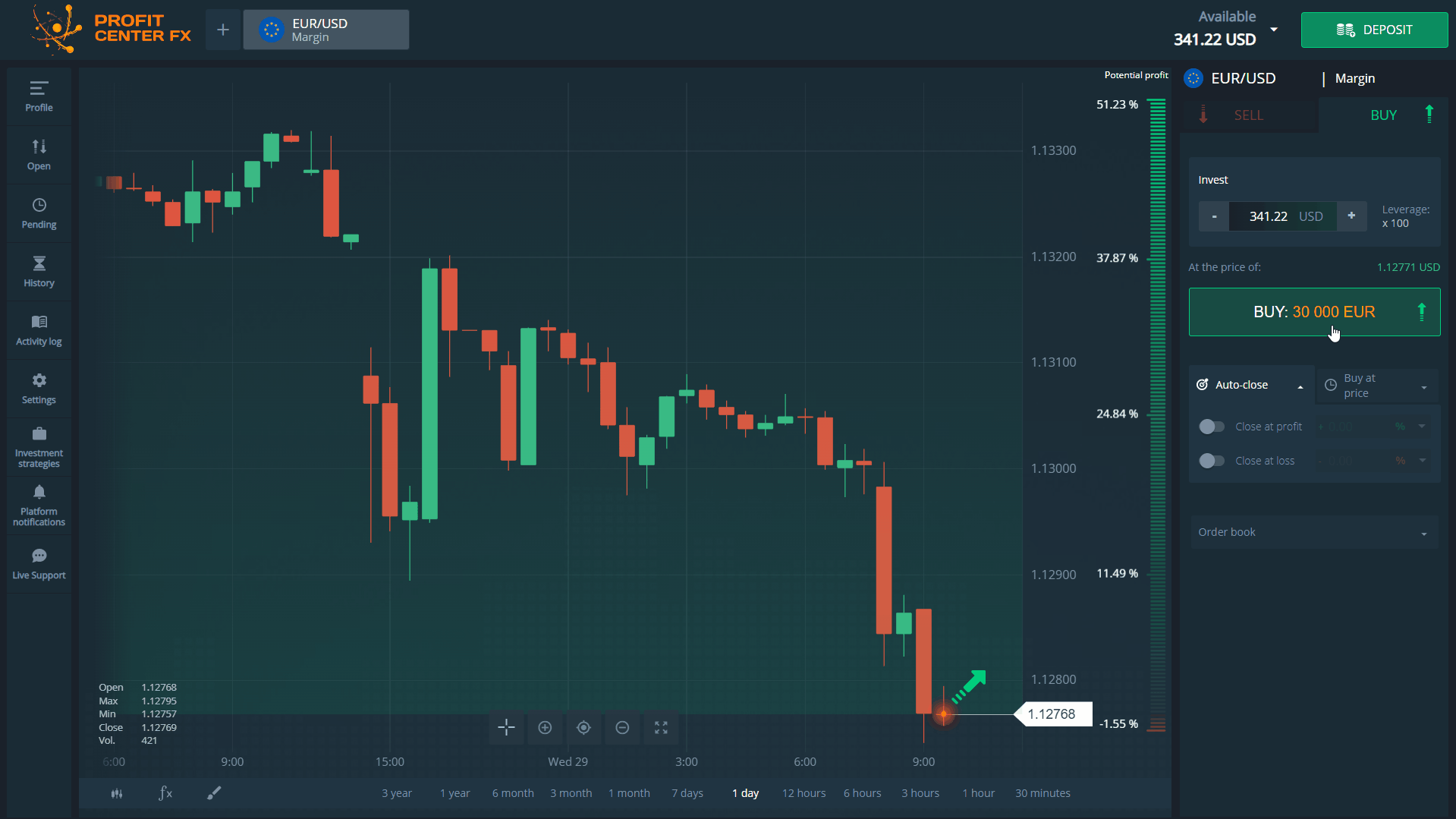Click the 1.12771 USD price value
The height and width of the screenshot is (819, 1456).
tap(1408, 267)
